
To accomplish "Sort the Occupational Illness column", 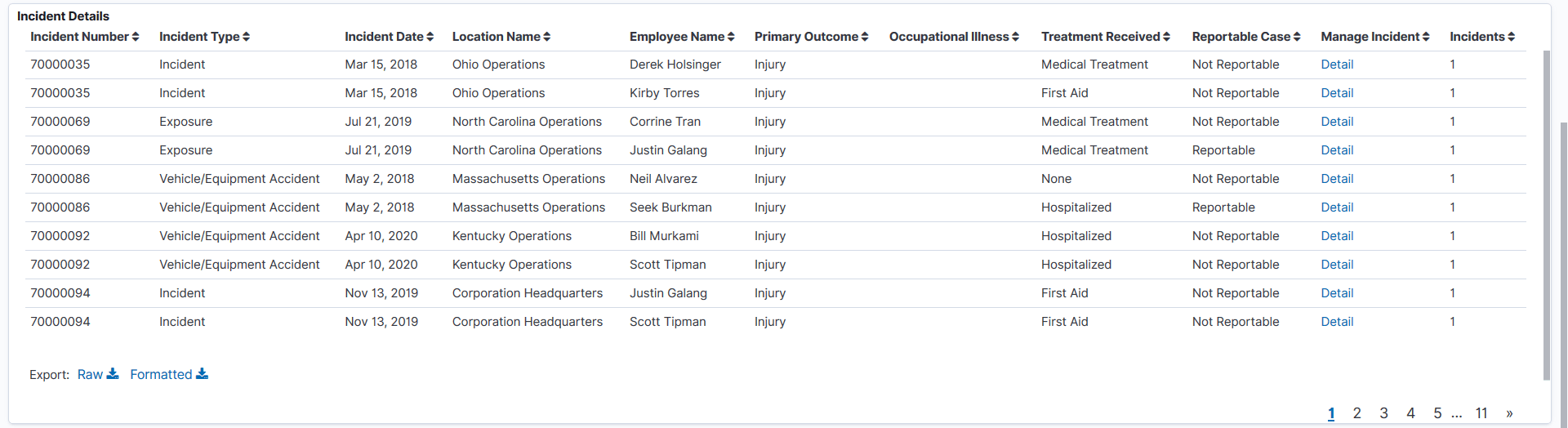I will 1015,37.
